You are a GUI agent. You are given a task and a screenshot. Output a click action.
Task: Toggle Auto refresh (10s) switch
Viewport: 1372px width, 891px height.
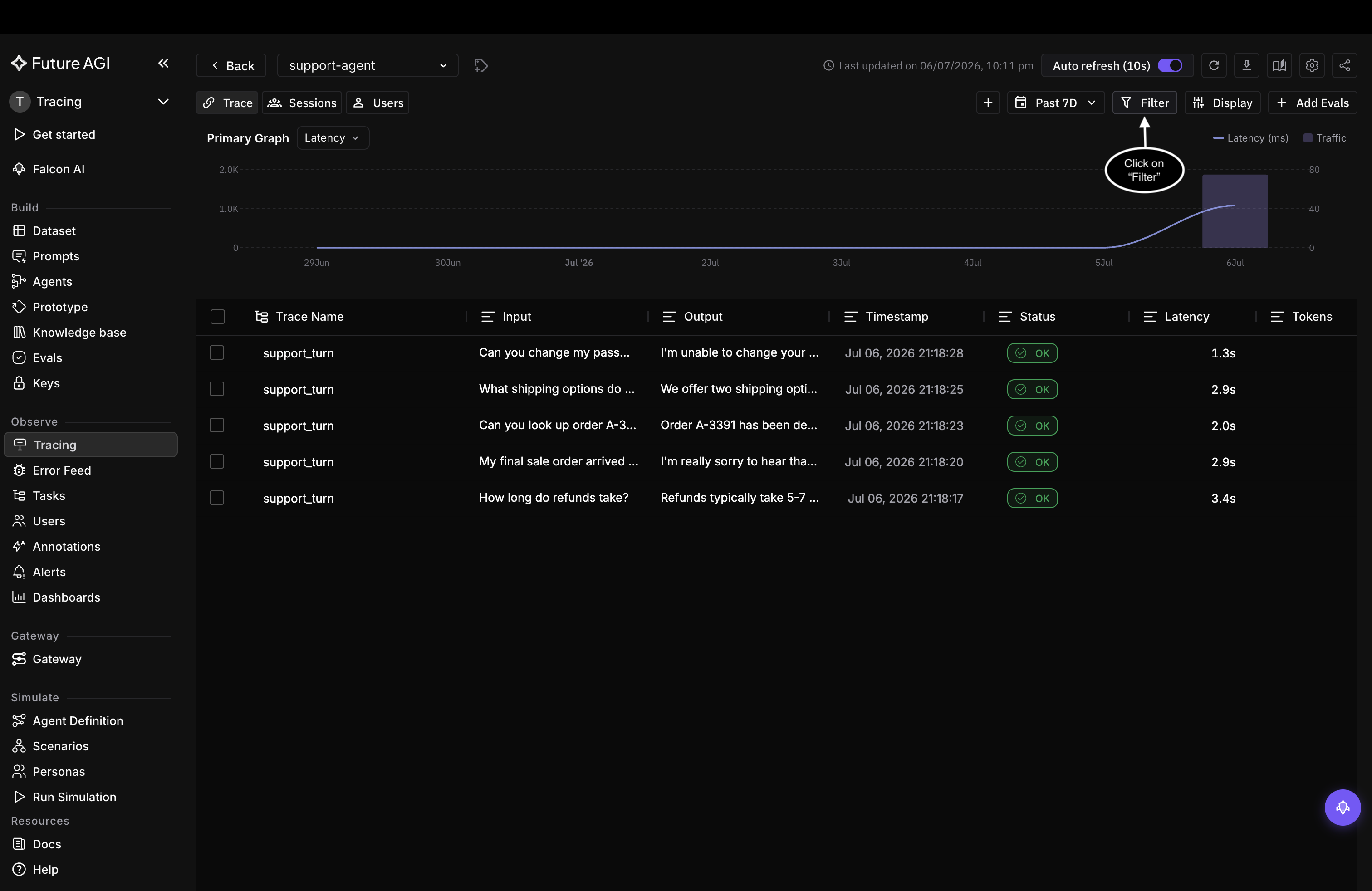1170,65
